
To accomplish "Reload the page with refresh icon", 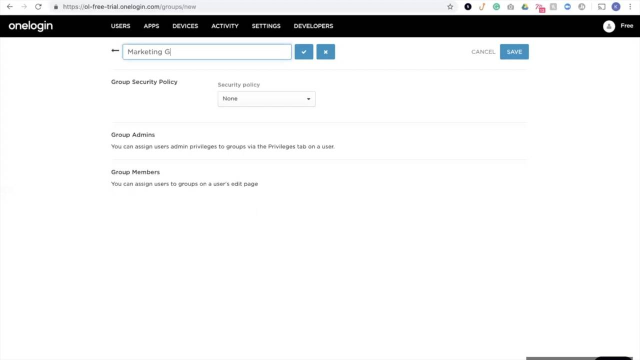I will (x=38, y=7).
